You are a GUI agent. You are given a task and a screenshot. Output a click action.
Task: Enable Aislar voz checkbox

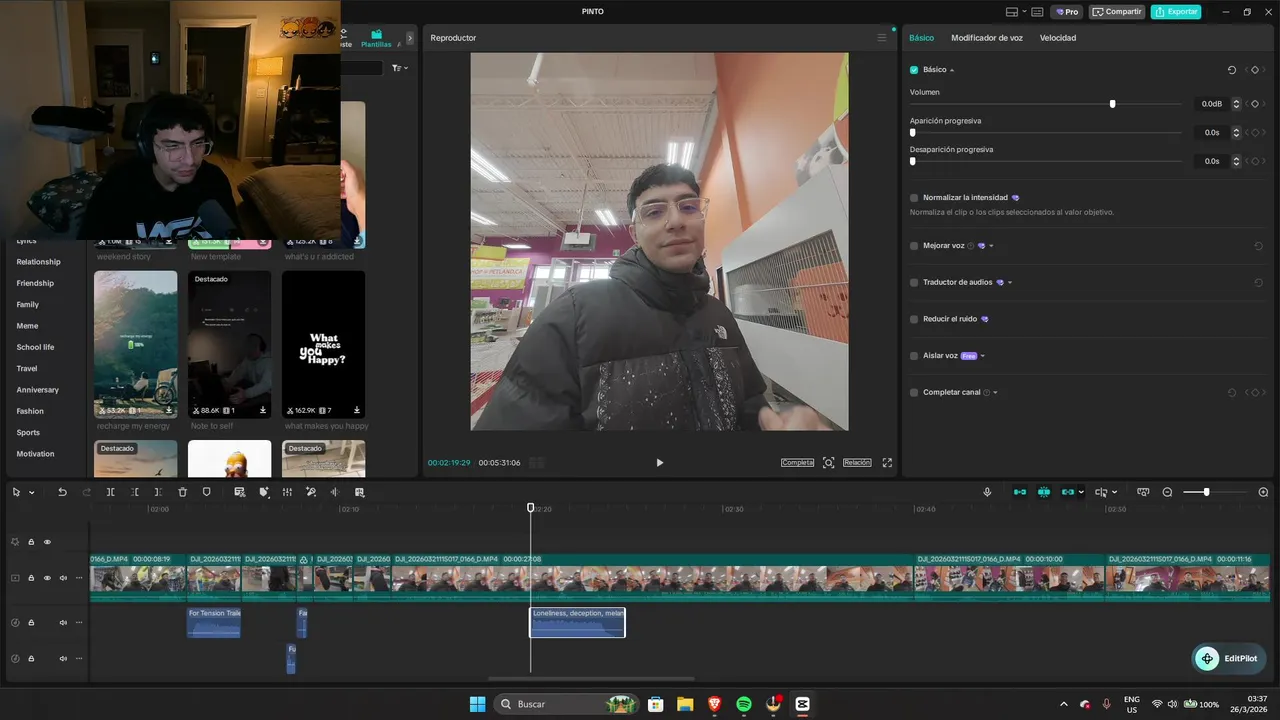pyautogui.click(x=914, y=356)
